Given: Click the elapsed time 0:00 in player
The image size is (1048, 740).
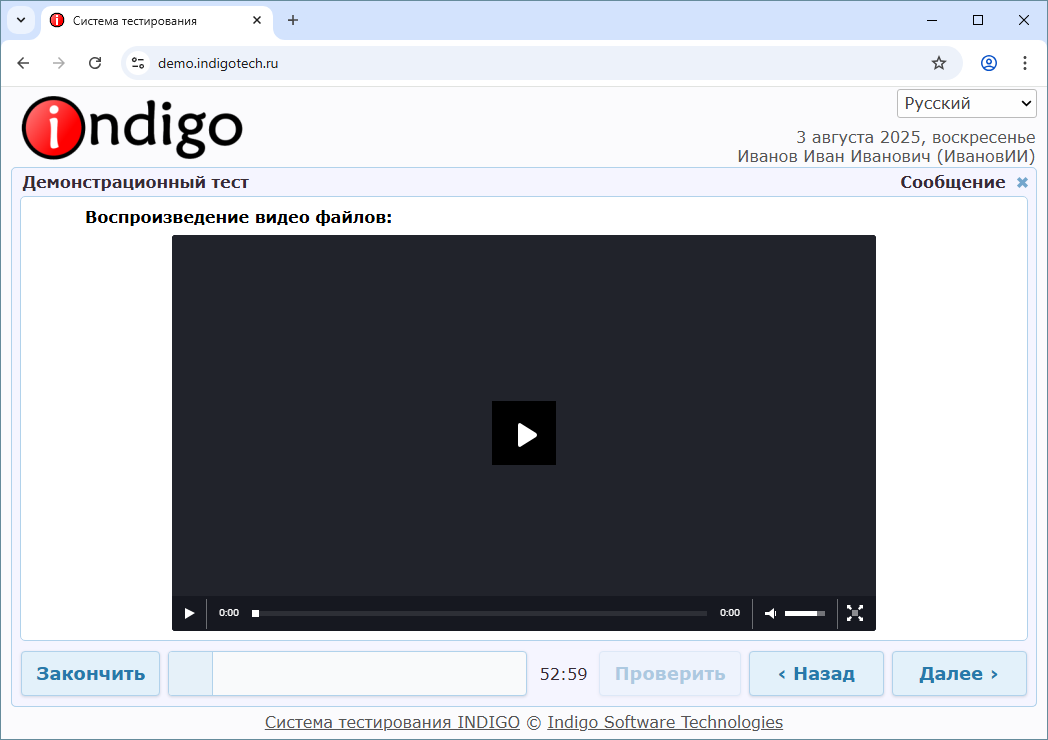Looking at the screenshot, I should click(x=229, y=613).
